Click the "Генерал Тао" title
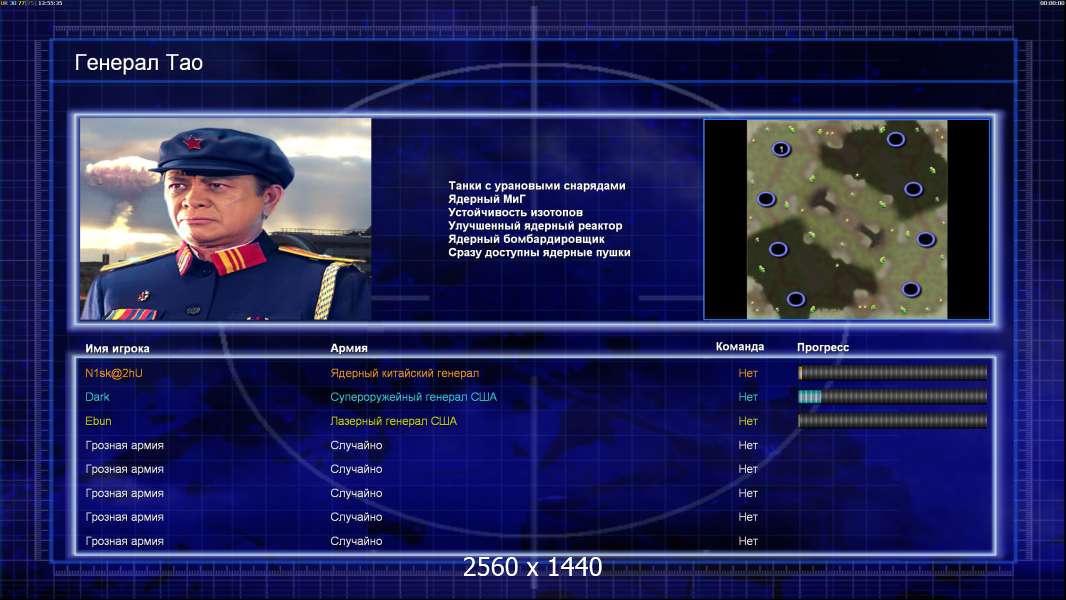Screen dimensions: 1066x600 (139, 63)
